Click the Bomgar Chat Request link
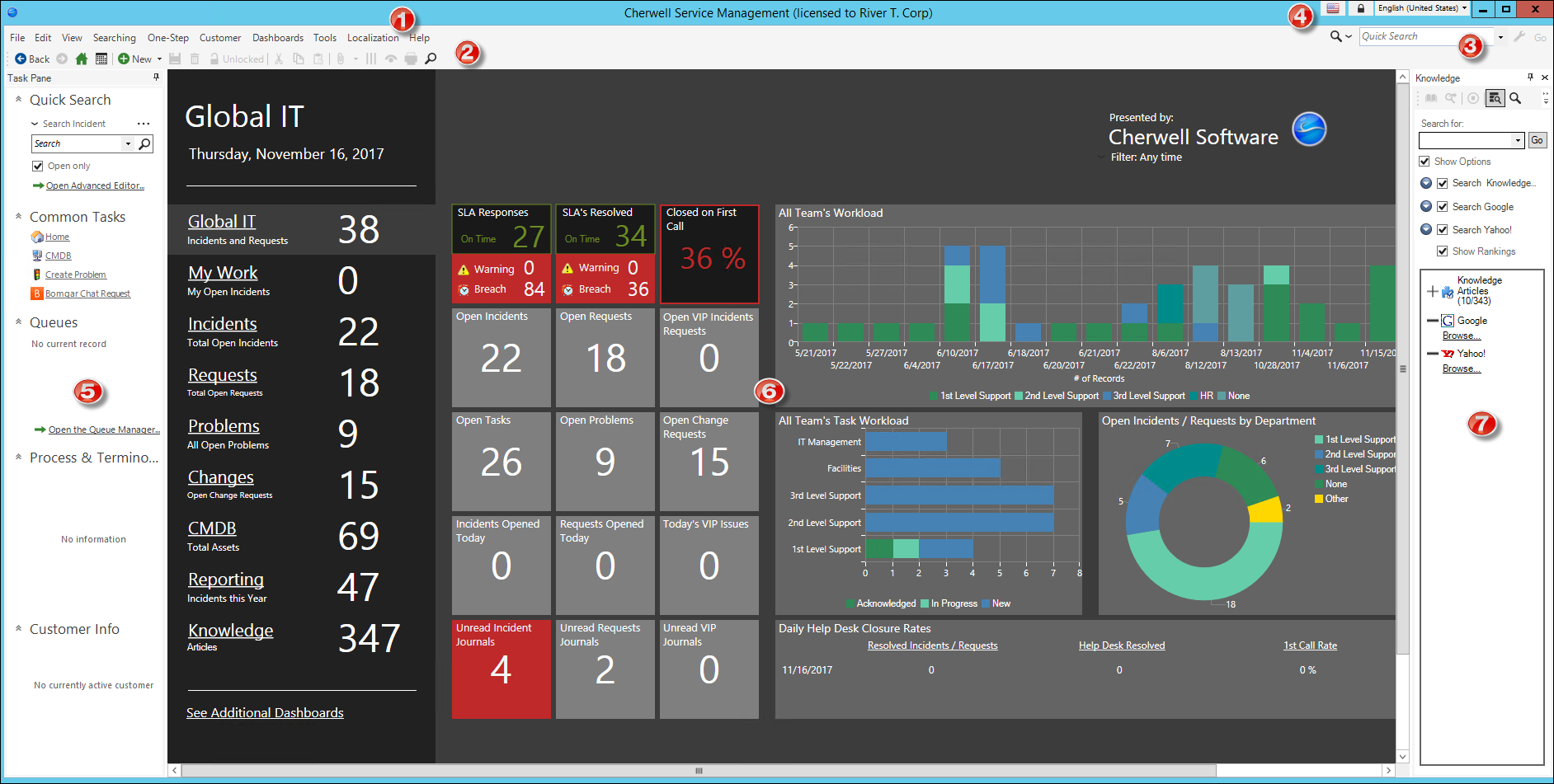Screen dimensions: 1554x784 tap(87, 293)
